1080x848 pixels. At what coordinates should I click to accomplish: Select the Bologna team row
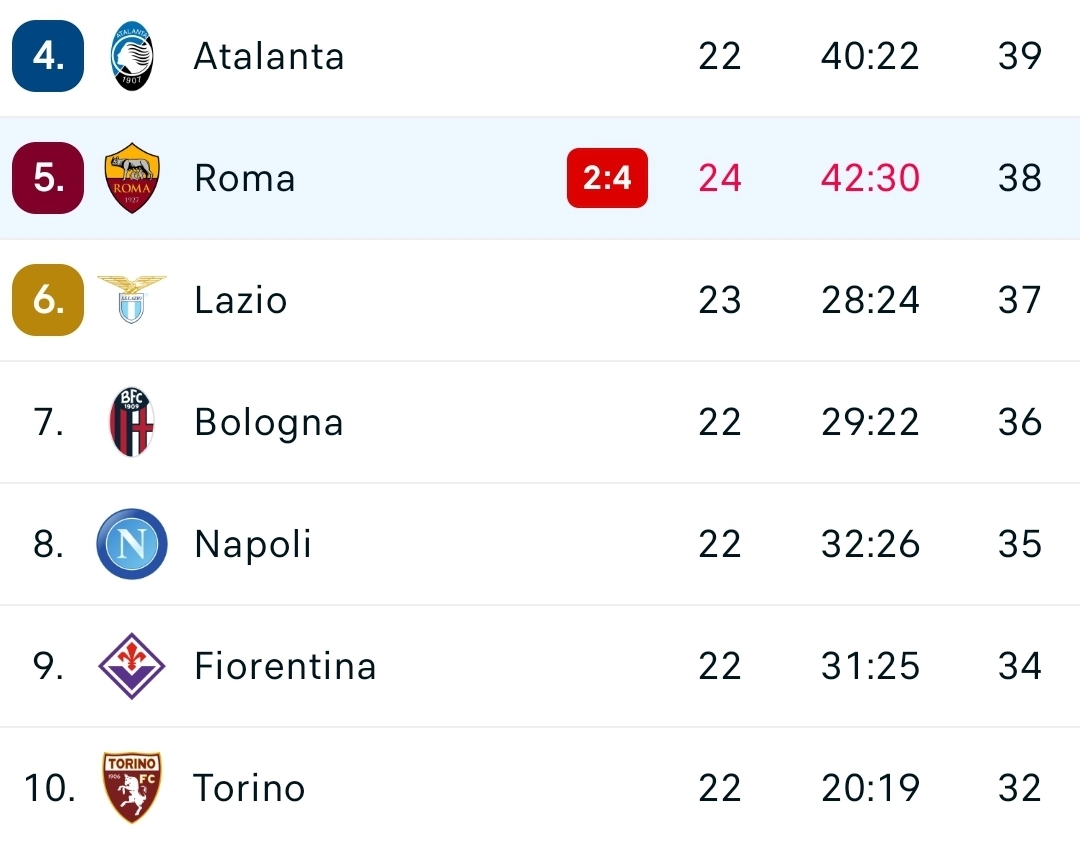[268, 422]
